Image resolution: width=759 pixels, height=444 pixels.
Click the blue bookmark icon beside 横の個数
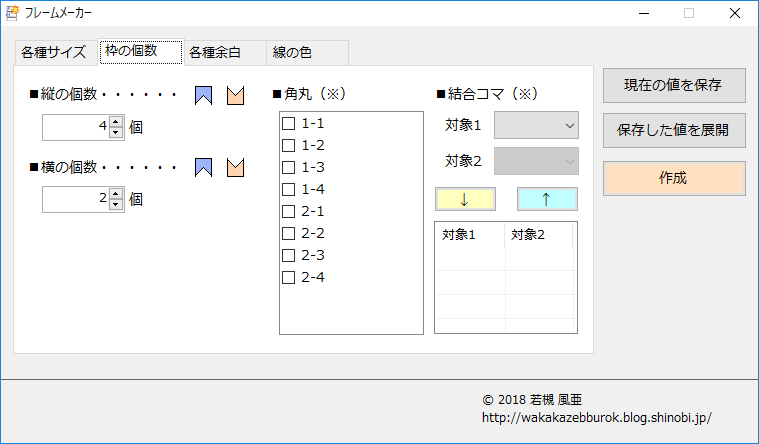[204, 167]
